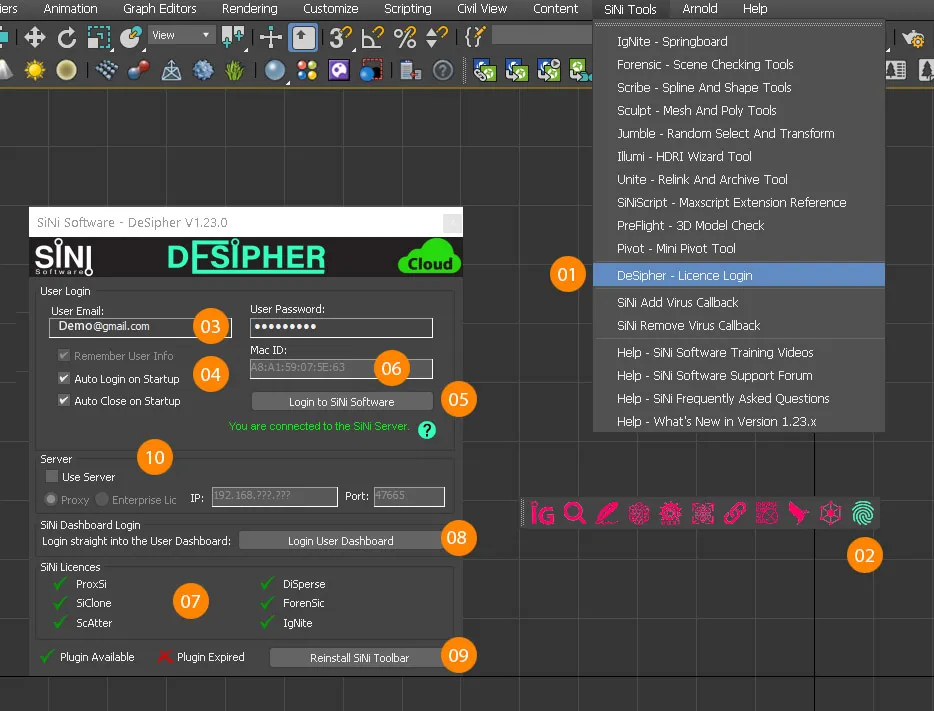Screen dimensions: 934x711
Task: Click Login to SiNi Software button
Action: point(342,401)
